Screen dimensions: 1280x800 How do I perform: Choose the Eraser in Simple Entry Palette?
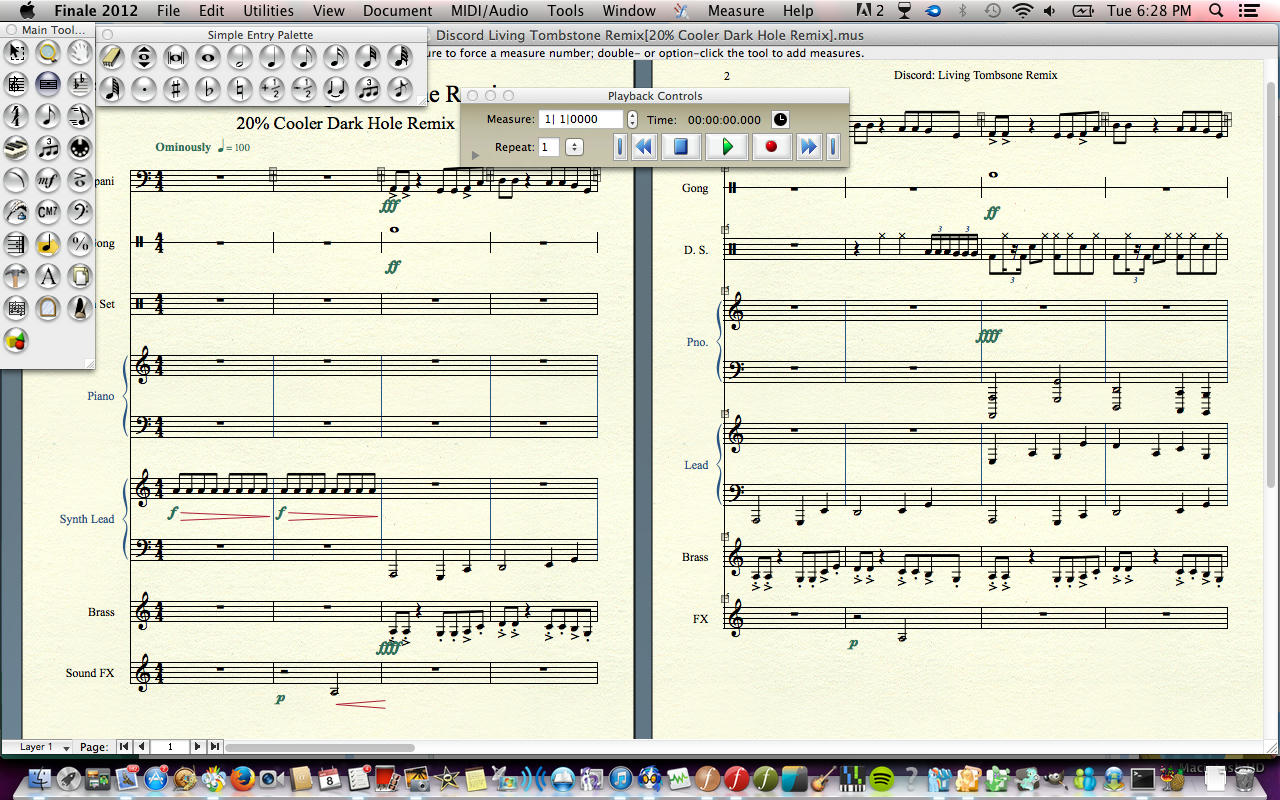point(111,57)
